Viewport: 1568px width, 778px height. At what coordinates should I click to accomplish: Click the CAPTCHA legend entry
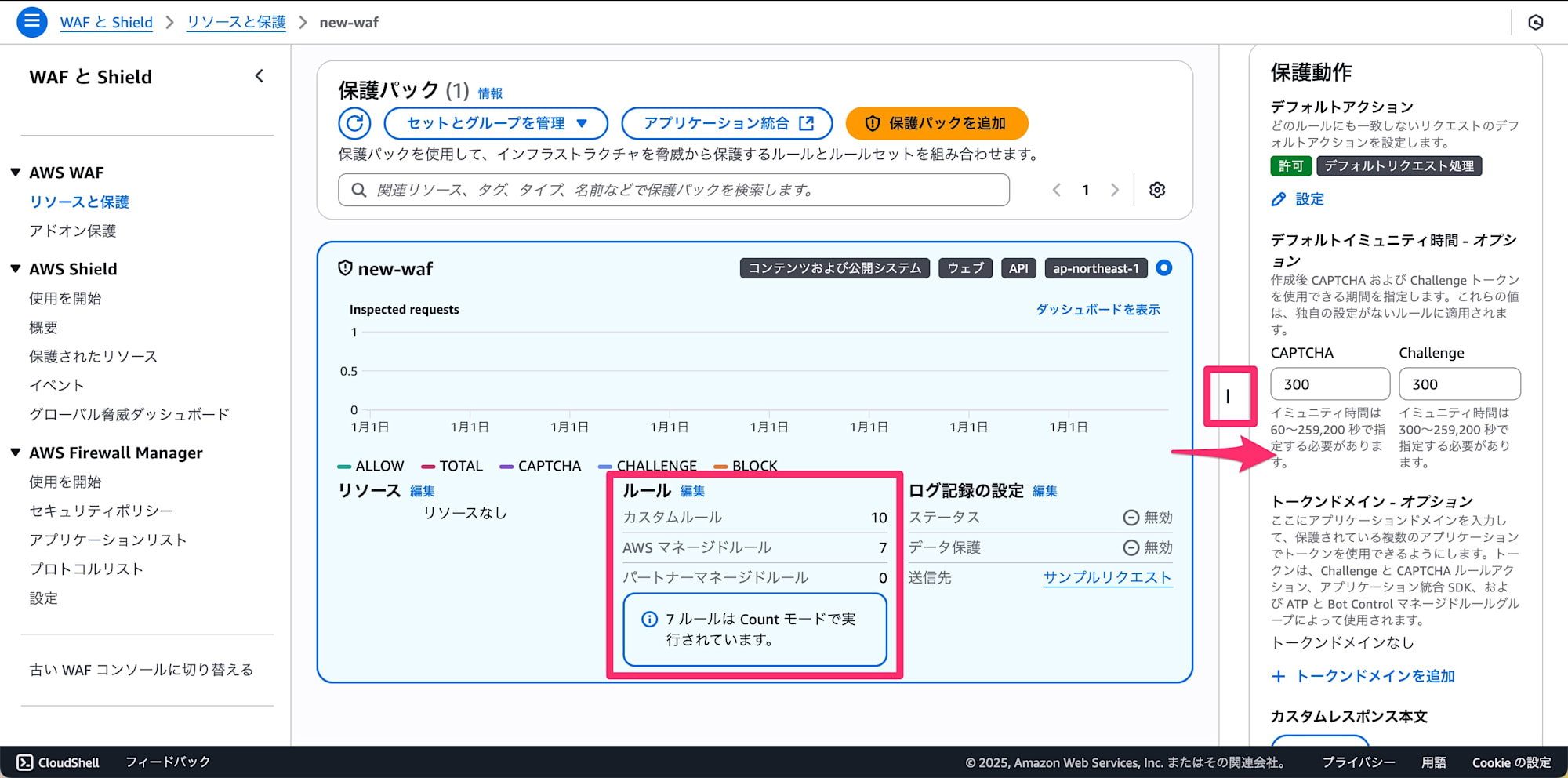click(540, 466)
